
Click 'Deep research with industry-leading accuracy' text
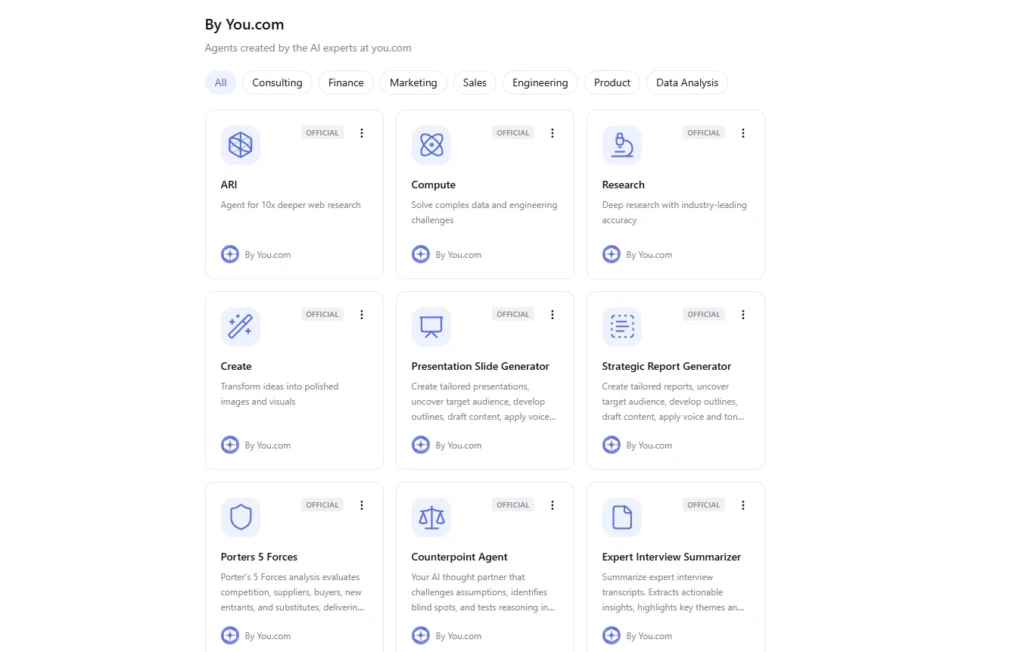674,212
